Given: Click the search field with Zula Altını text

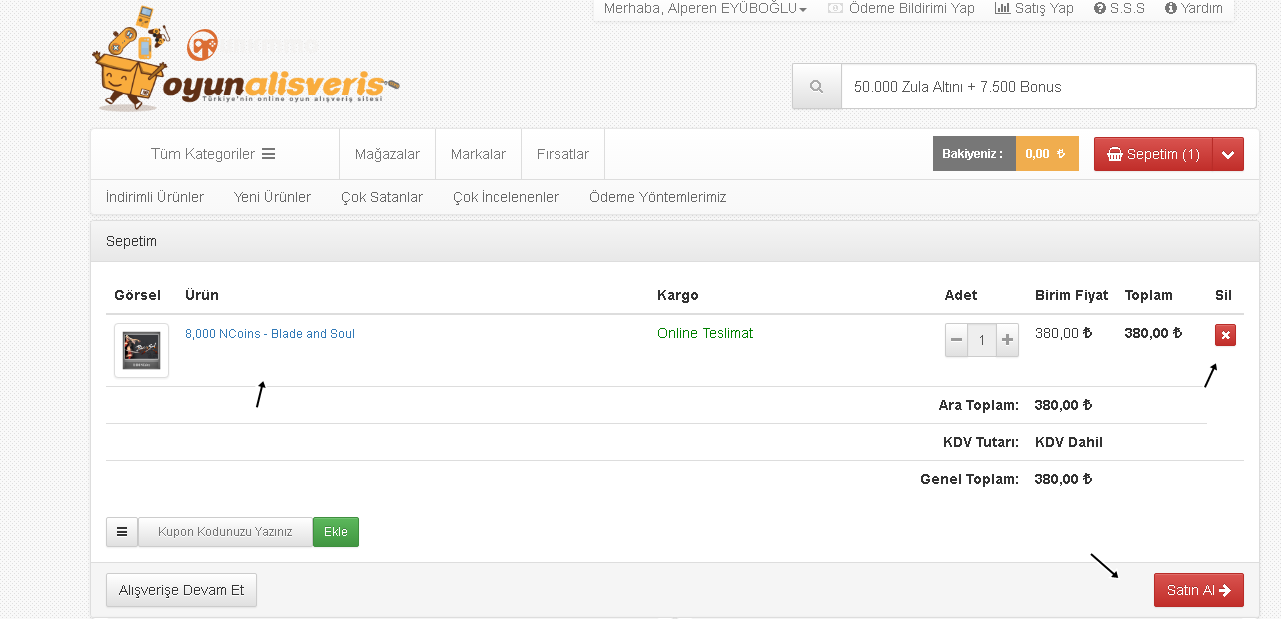Looking at the screenshot, I should click(x=1048, y=87).
